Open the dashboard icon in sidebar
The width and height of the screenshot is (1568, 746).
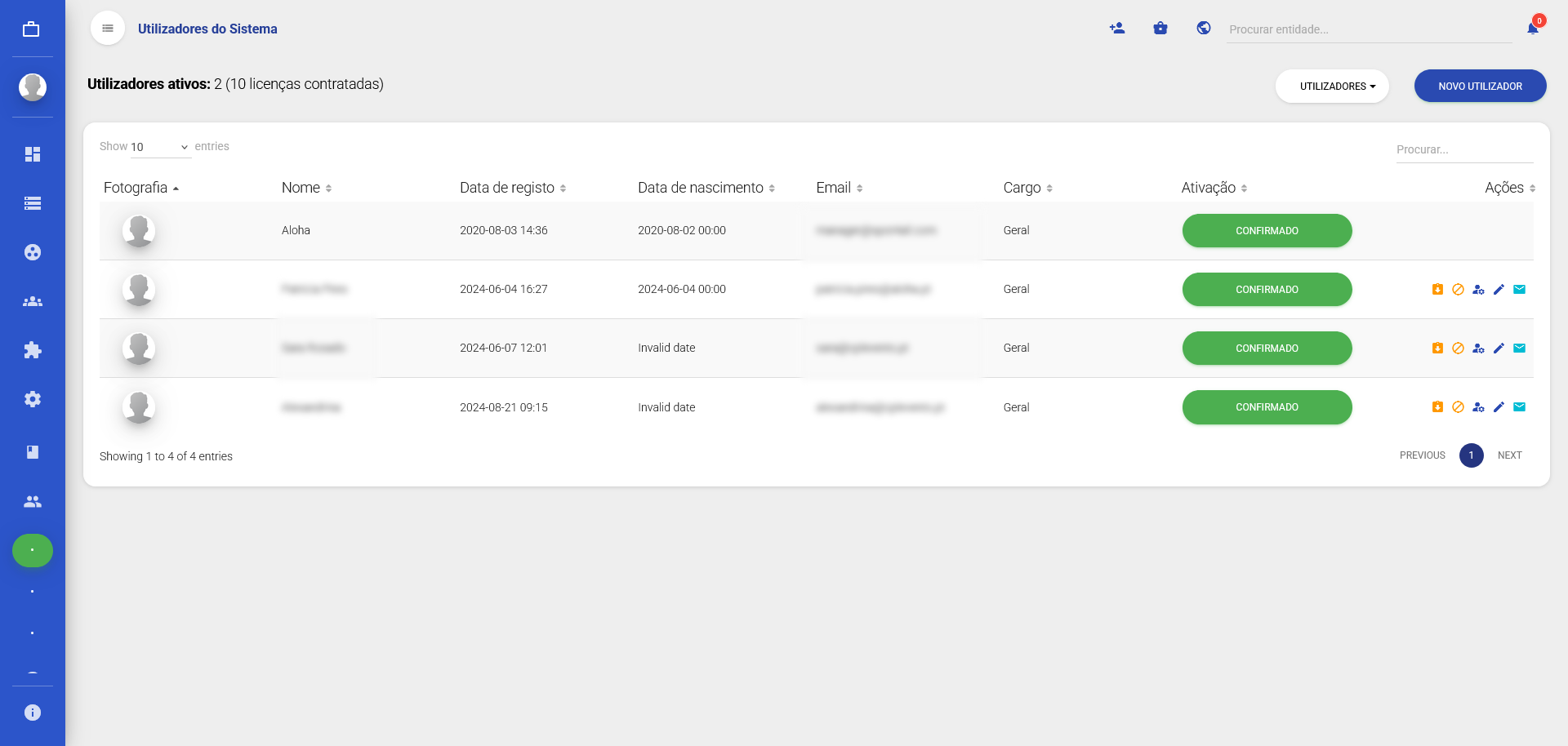[x=33, y=154]
